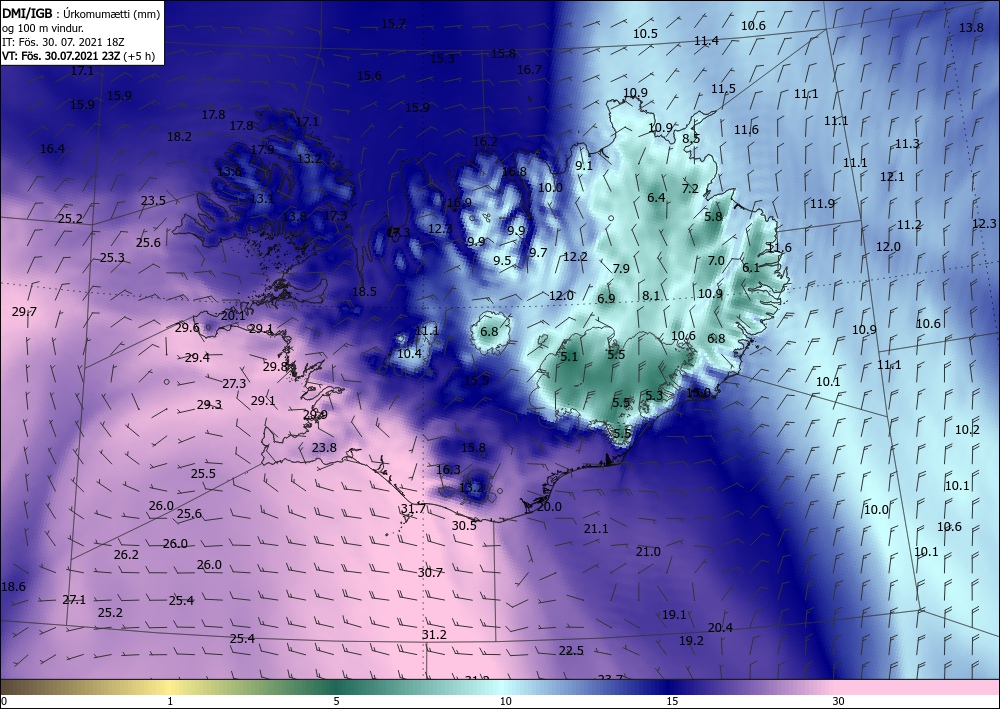
Task: Click the 'og 100 m vindur.' legend line
Action: 43,28
